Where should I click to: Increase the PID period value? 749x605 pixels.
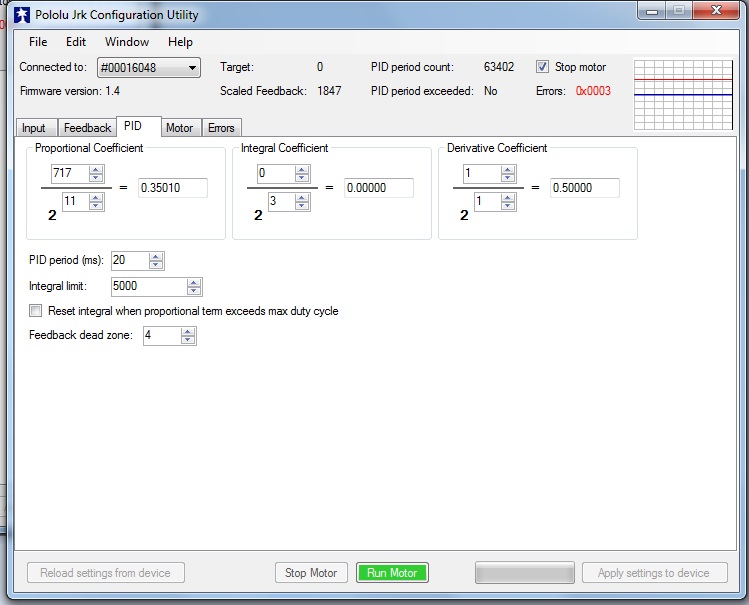[156, 257]
